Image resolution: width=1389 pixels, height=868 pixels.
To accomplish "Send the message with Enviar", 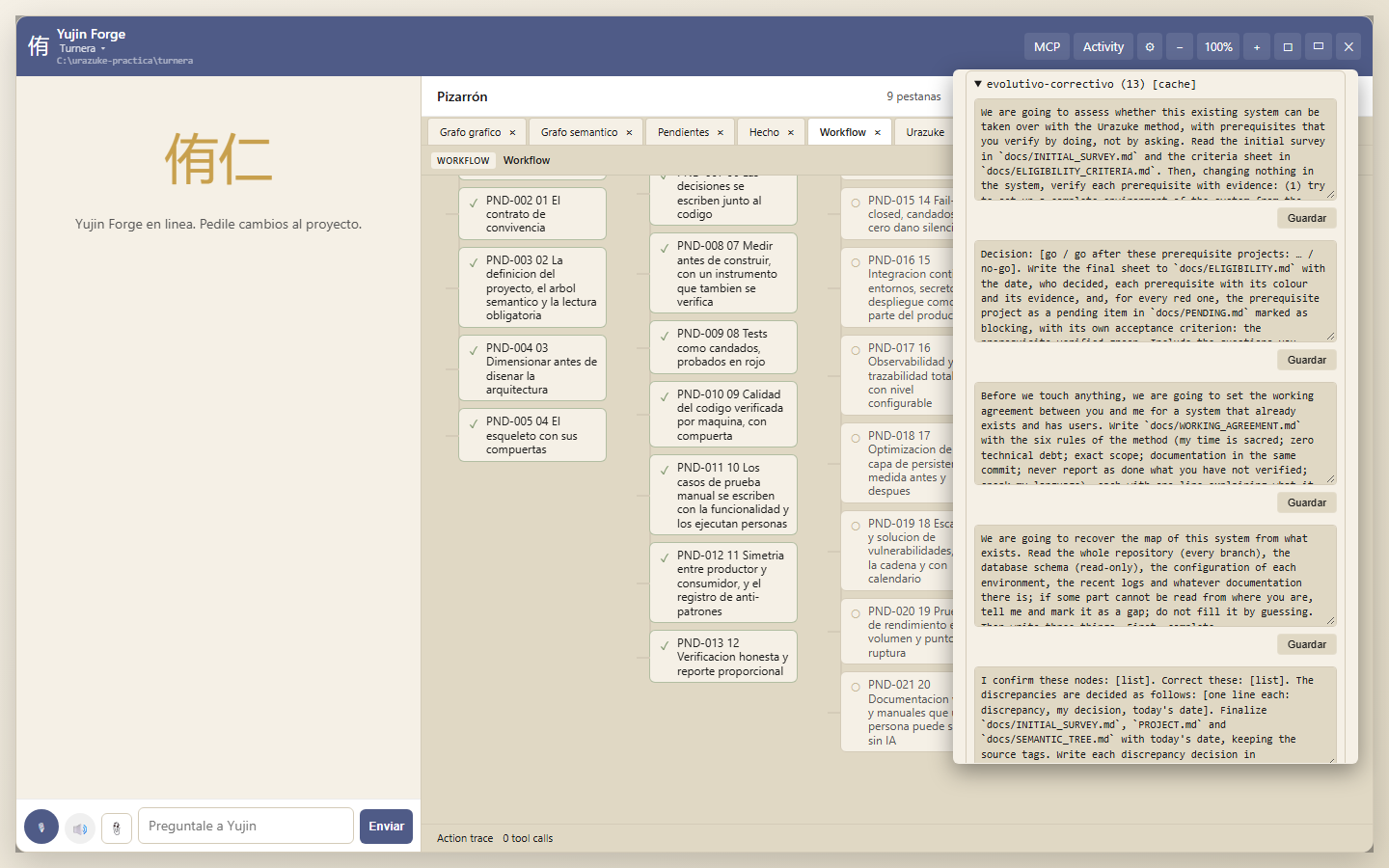I will point(386,827).
